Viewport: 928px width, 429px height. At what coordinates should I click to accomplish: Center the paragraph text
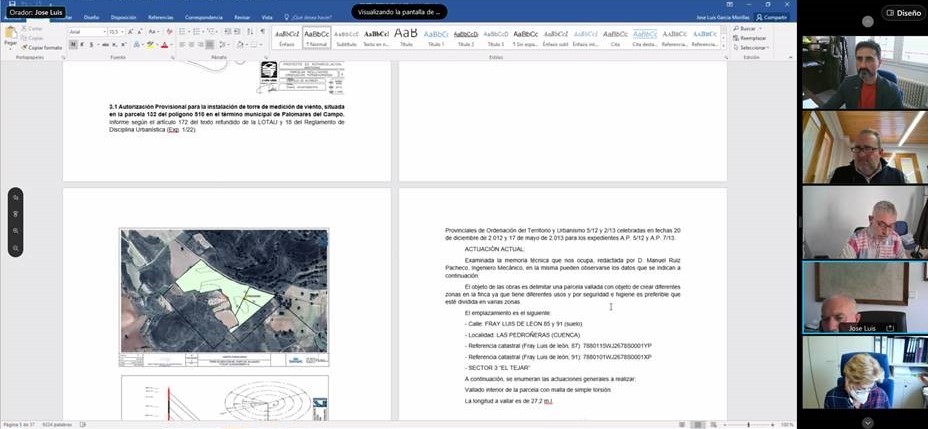(192, 45)
